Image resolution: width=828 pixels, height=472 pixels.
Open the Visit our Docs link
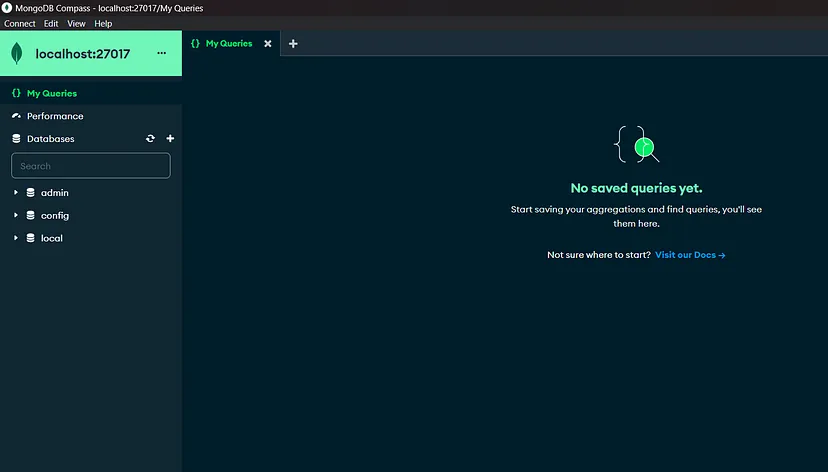[x=690, y=255]
